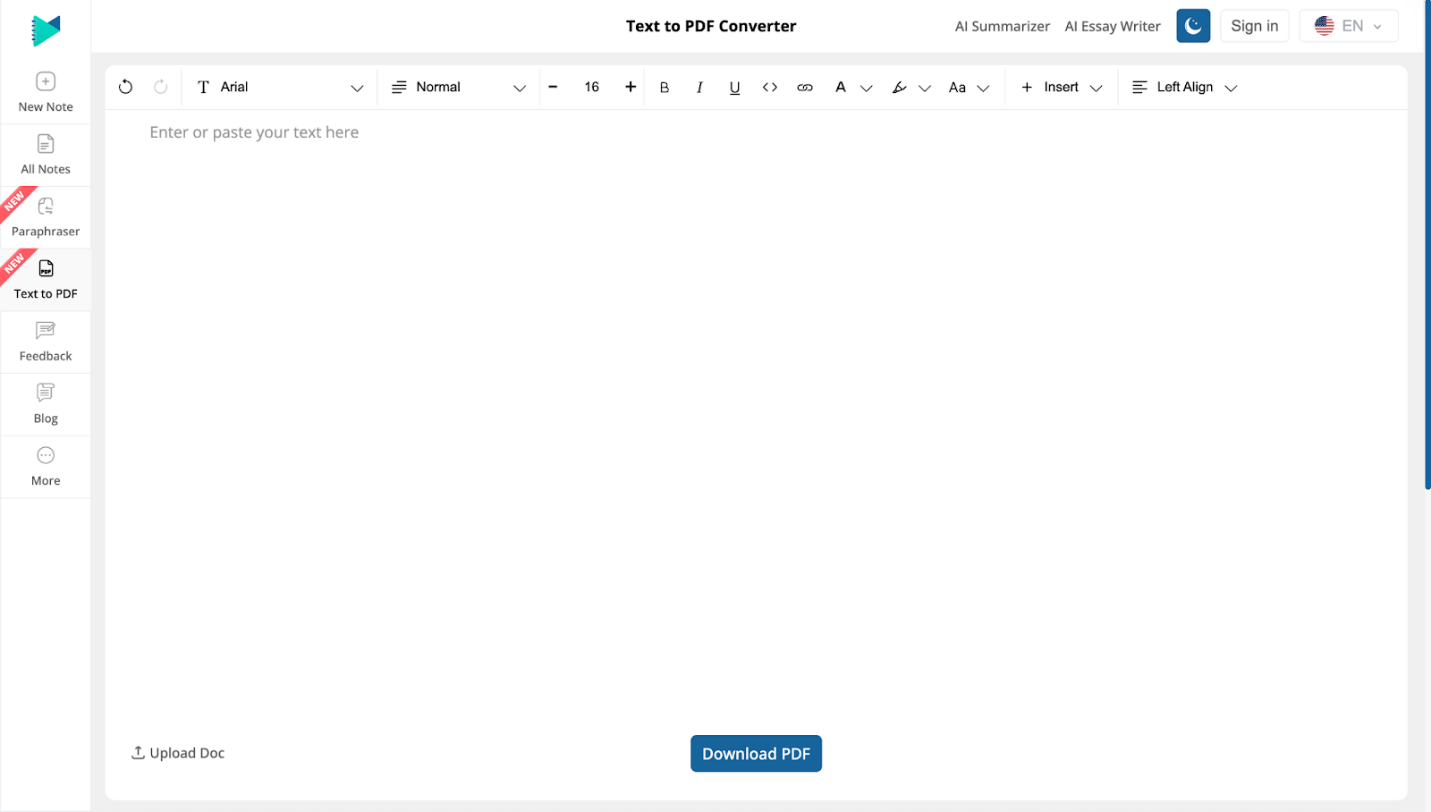Open the Paraphraser tool

pos(45,217)
